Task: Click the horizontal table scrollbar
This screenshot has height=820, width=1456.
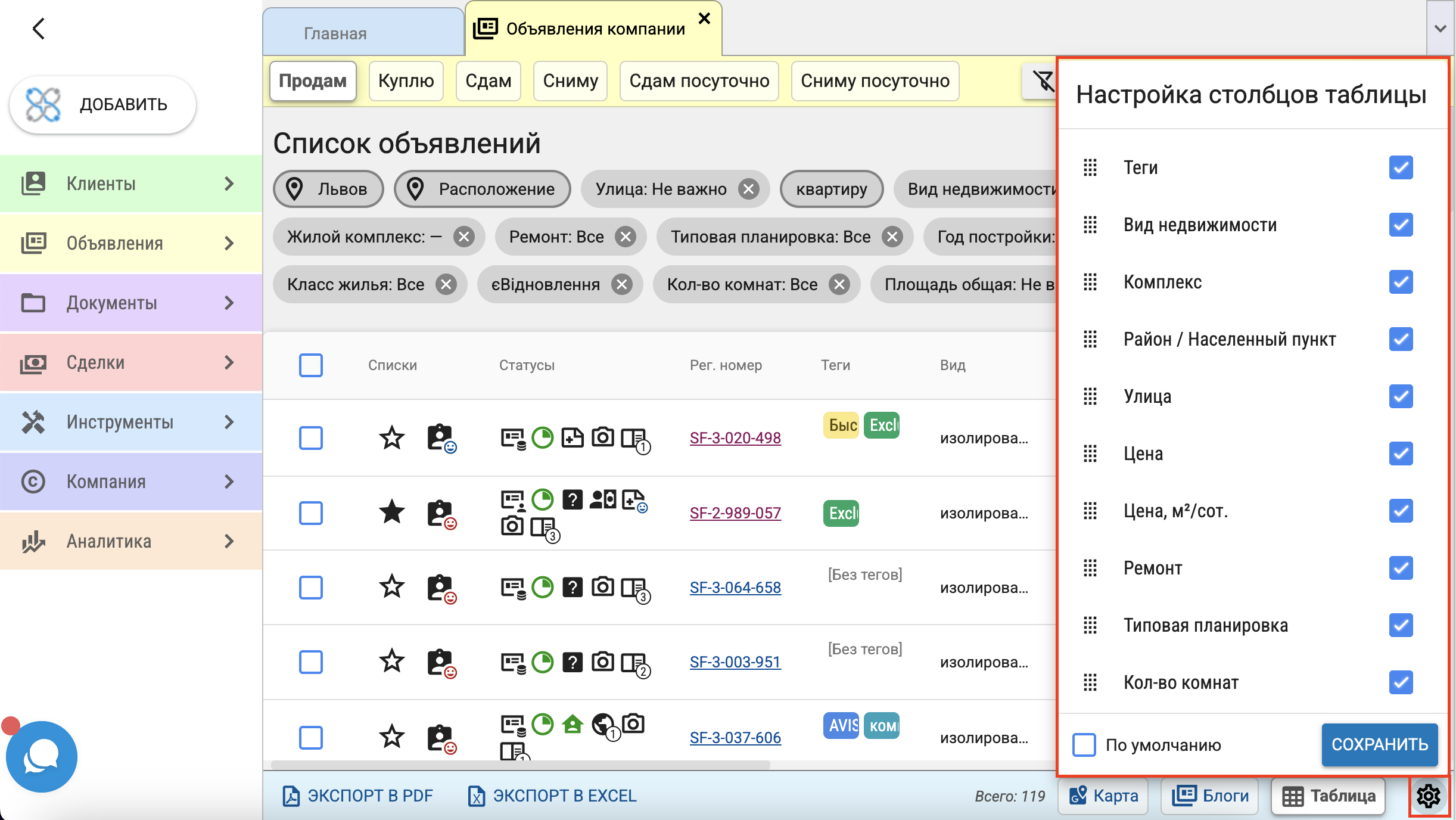Action: pos(520,765)
